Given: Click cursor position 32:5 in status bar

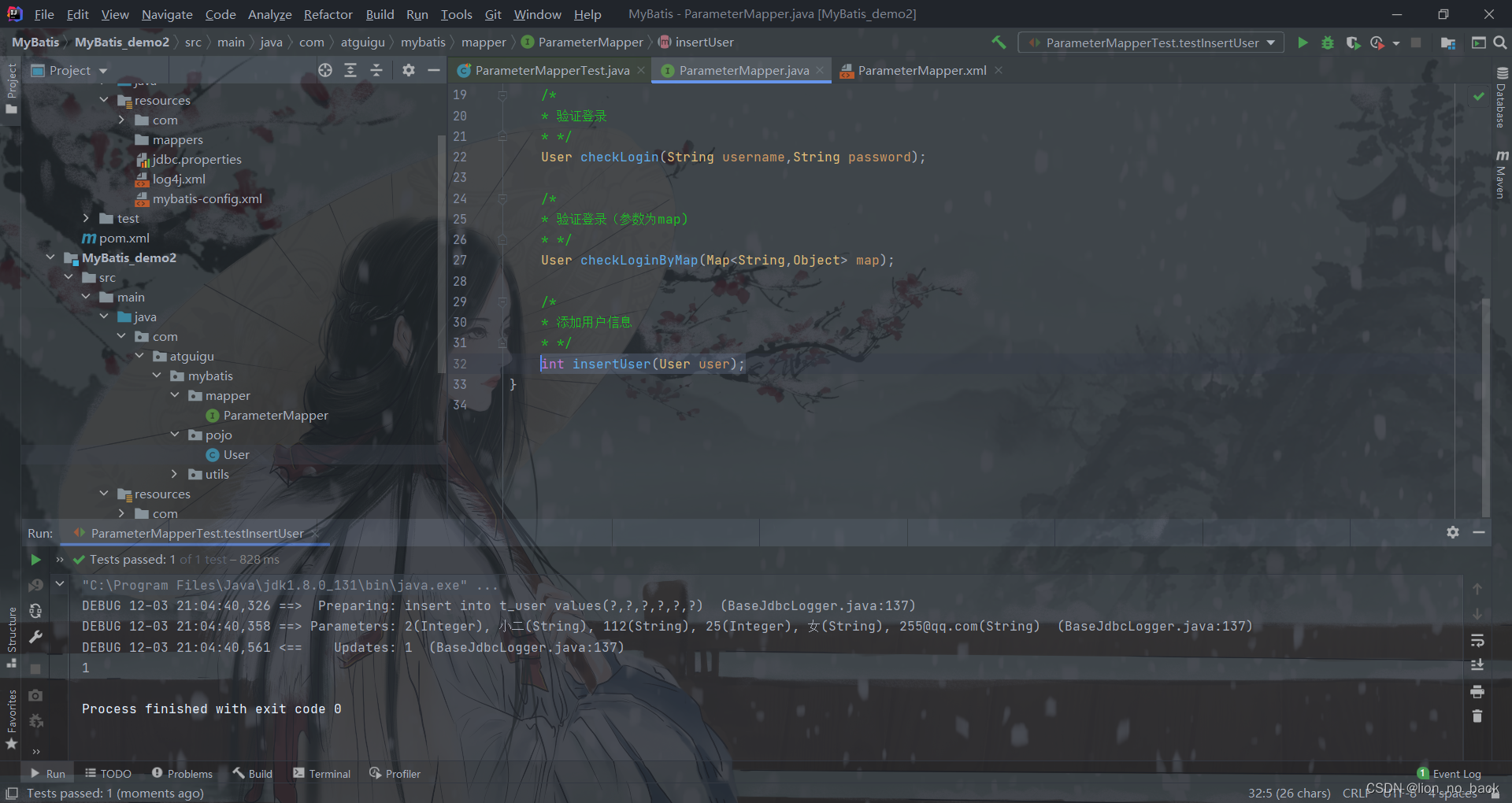Looking at the screenshot, I should click(x=1288, y=793).
